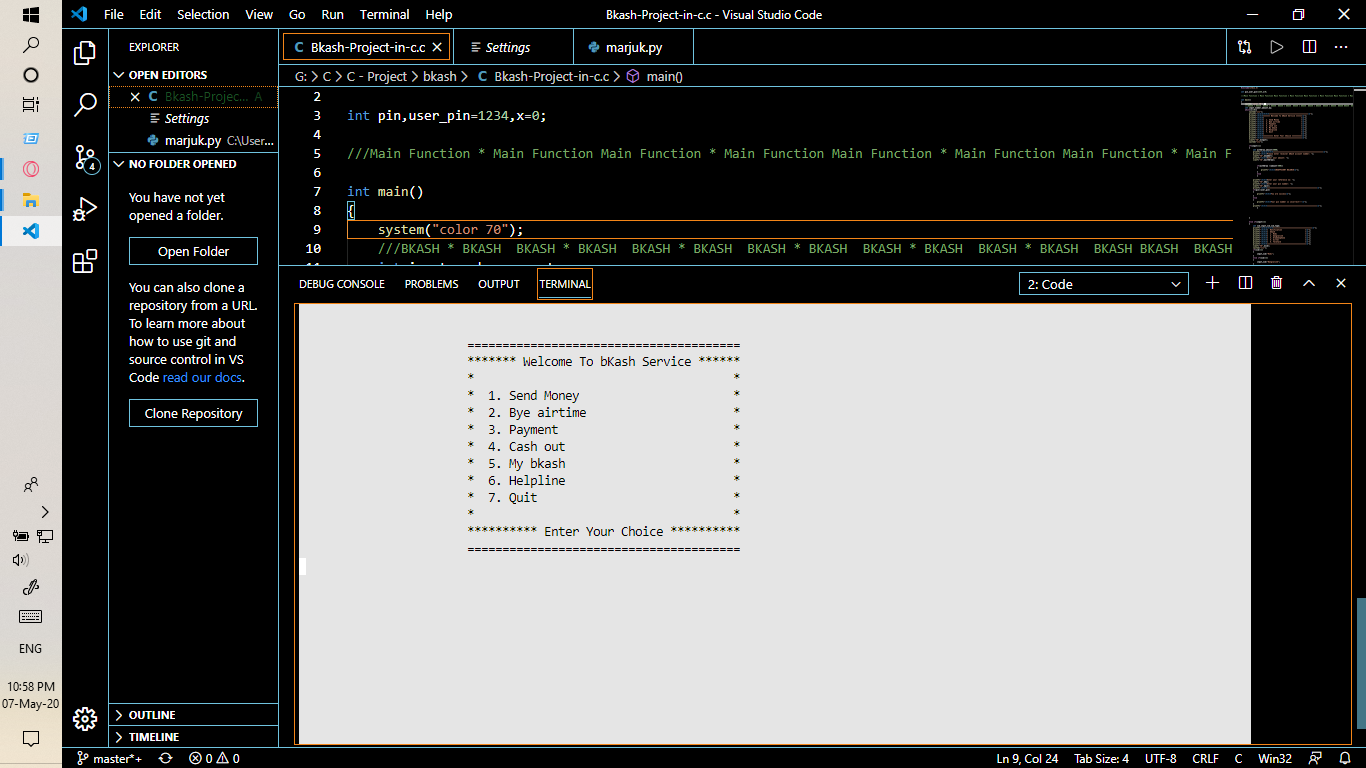1366x768 pixels.
Task: Switch to the PROBLEMS panel tab
Action: pos(431,284)
